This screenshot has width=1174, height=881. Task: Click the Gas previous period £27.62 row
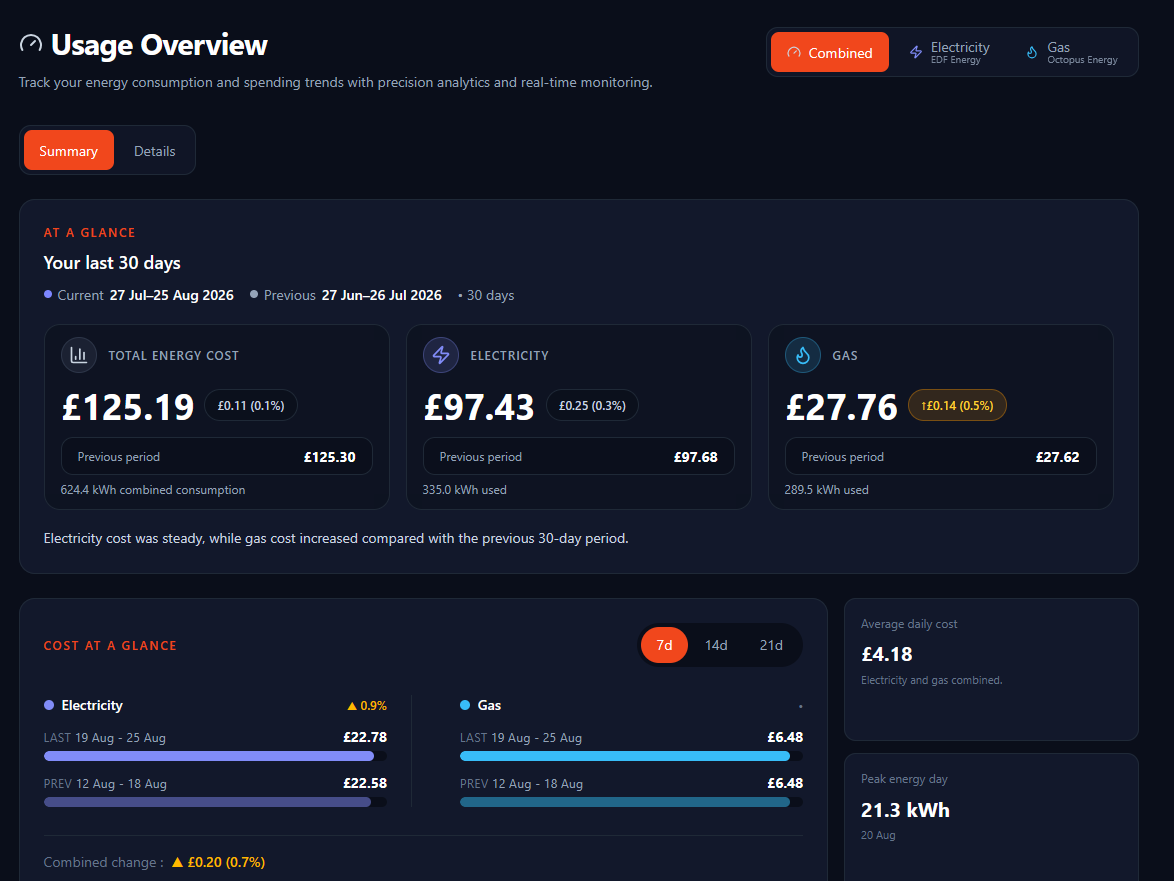click(940, 457)
